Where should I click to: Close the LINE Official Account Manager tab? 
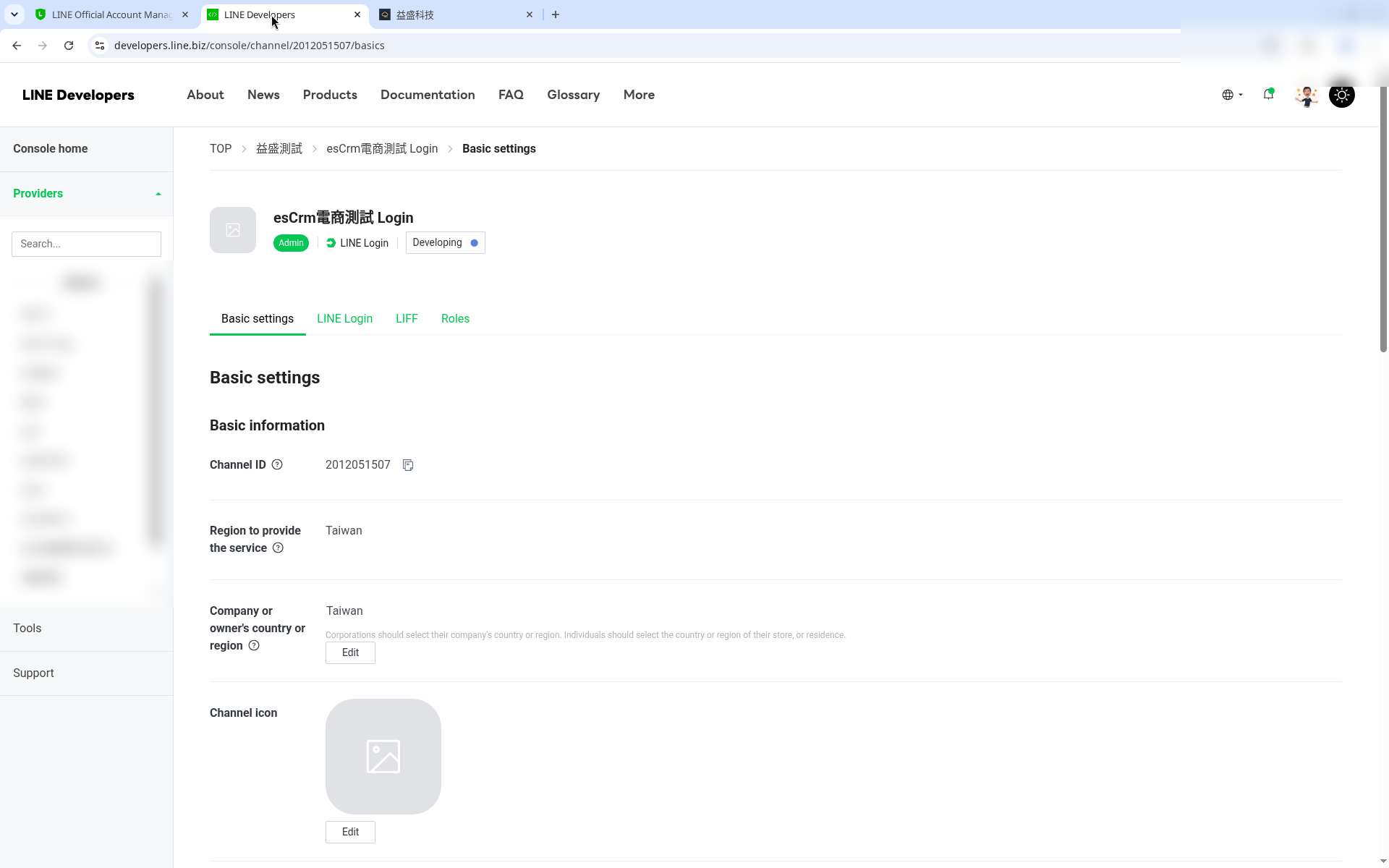point(185,14)
